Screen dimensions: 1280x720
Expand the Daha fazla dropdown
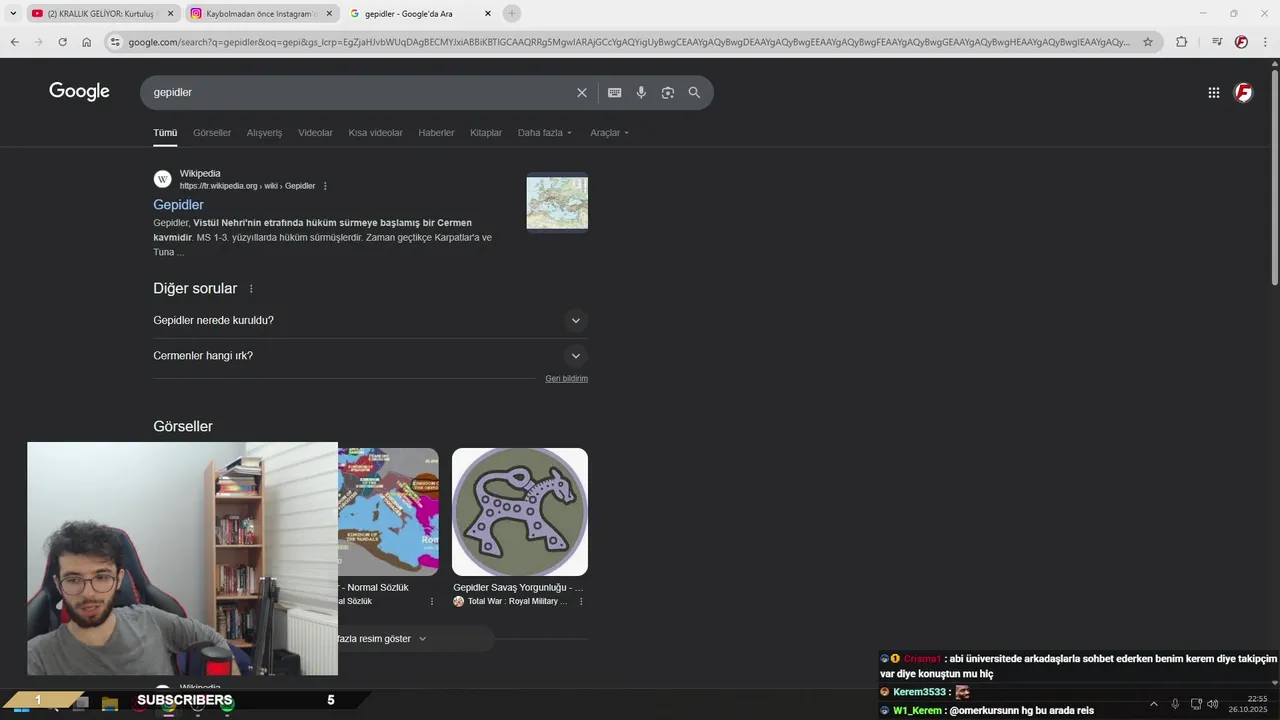tap(545, 132)
